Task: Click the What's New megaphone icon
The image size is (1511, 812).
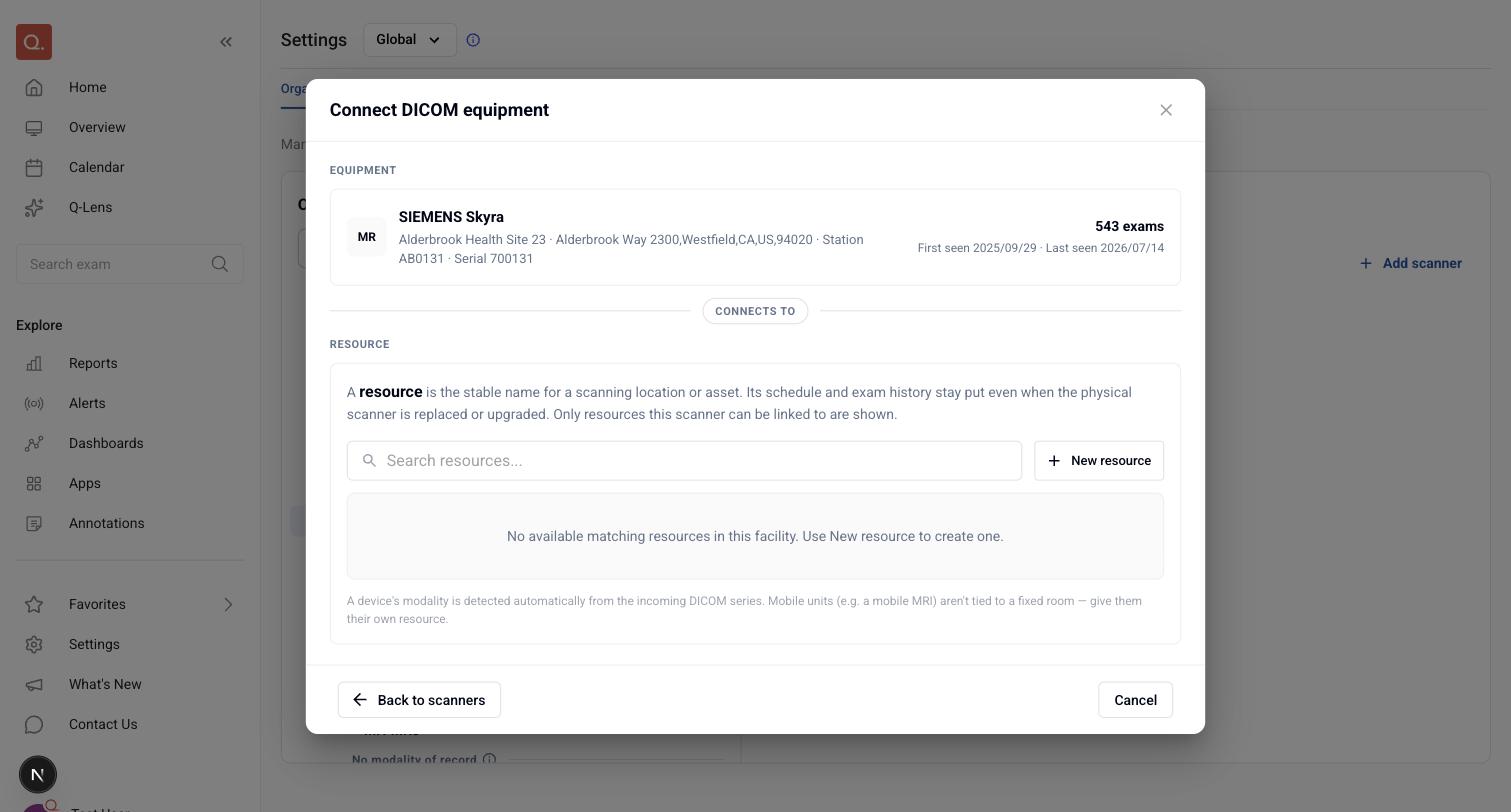Action: tap(34, 684)
